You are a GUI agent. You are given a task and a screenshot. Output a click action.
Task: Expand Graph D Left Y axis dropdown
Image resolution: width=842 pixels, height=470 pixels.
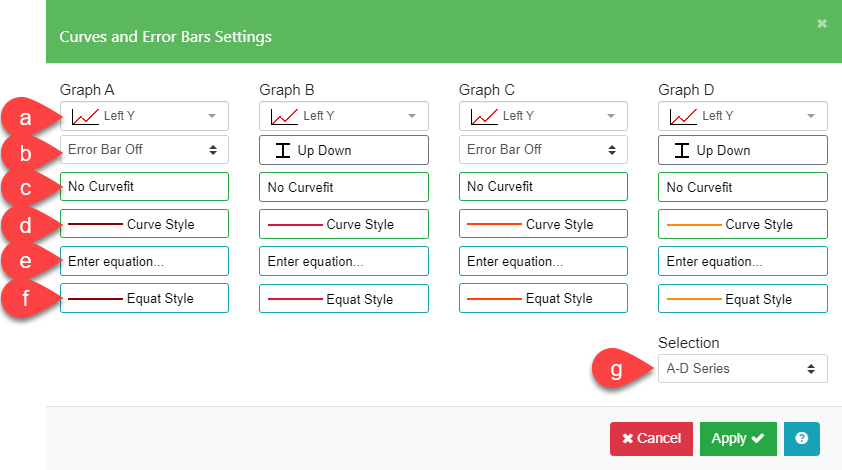click(x=742, y=116)
